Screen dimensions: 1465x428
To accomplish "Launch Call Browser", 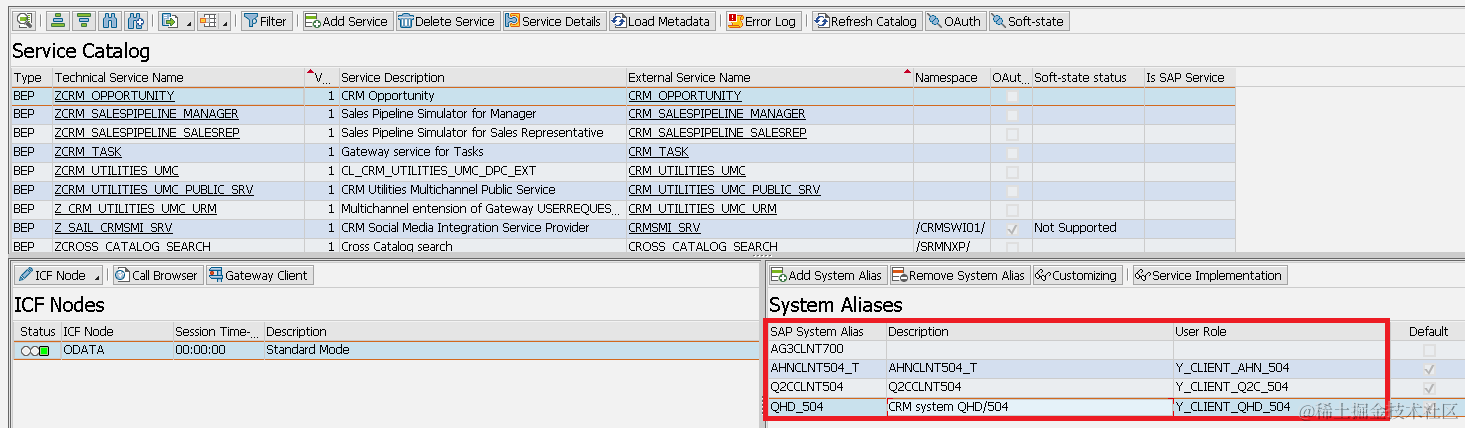I will pyautogui.click(x=157, y=275).
